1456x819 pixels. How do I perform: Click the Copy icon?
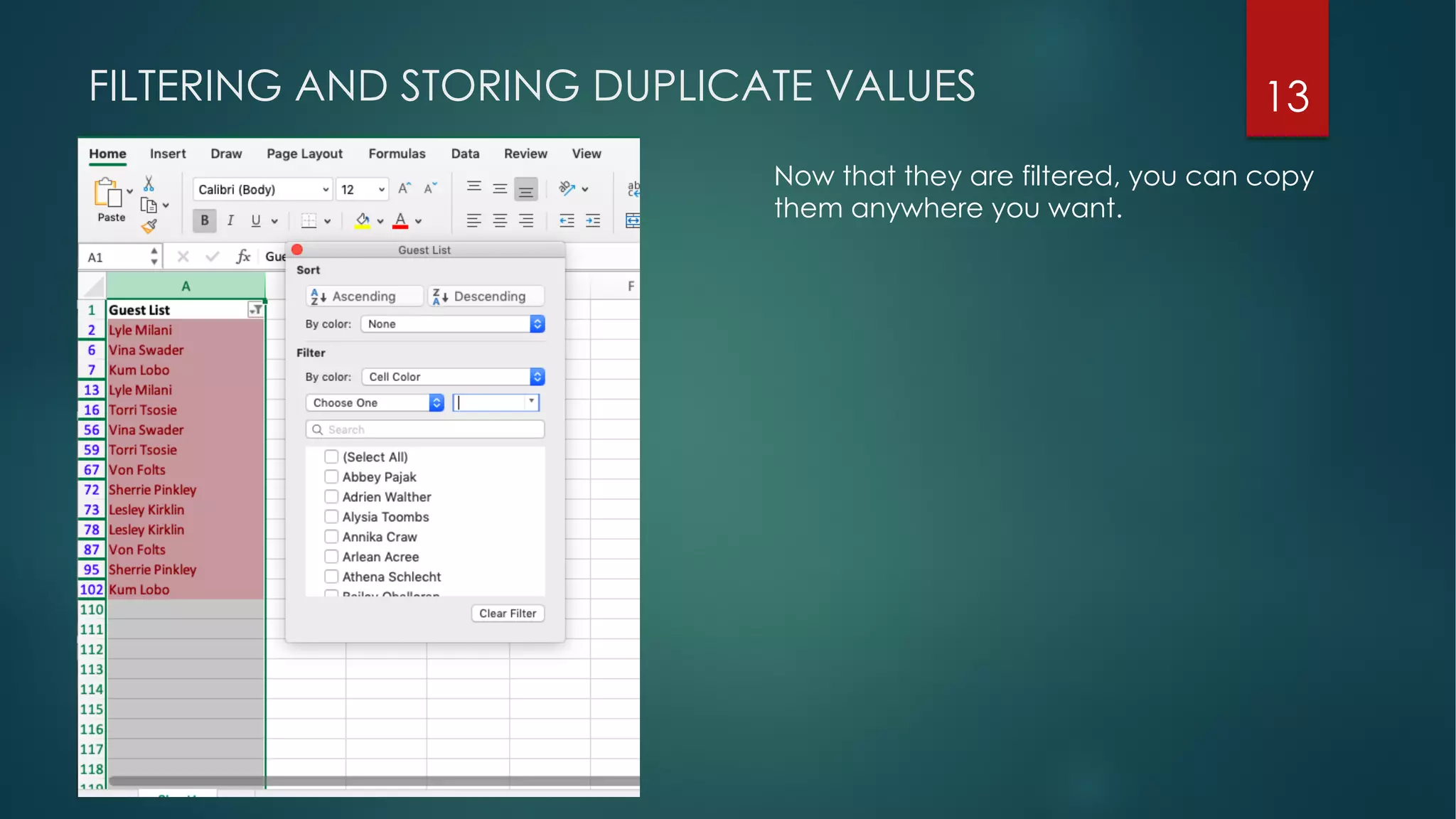tap(149, 205)
